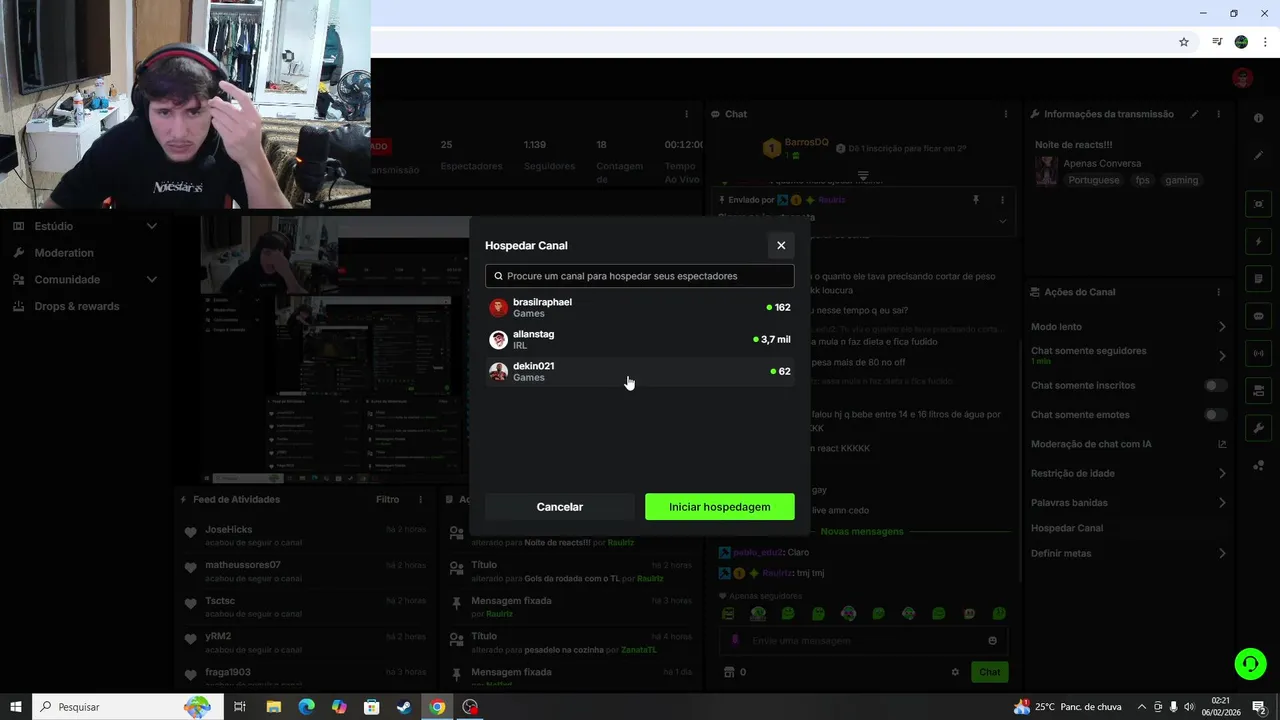This screenshot has width=1280, height=720.
Task: Open Steam from the taskbar
Action: tap(404, 707)
